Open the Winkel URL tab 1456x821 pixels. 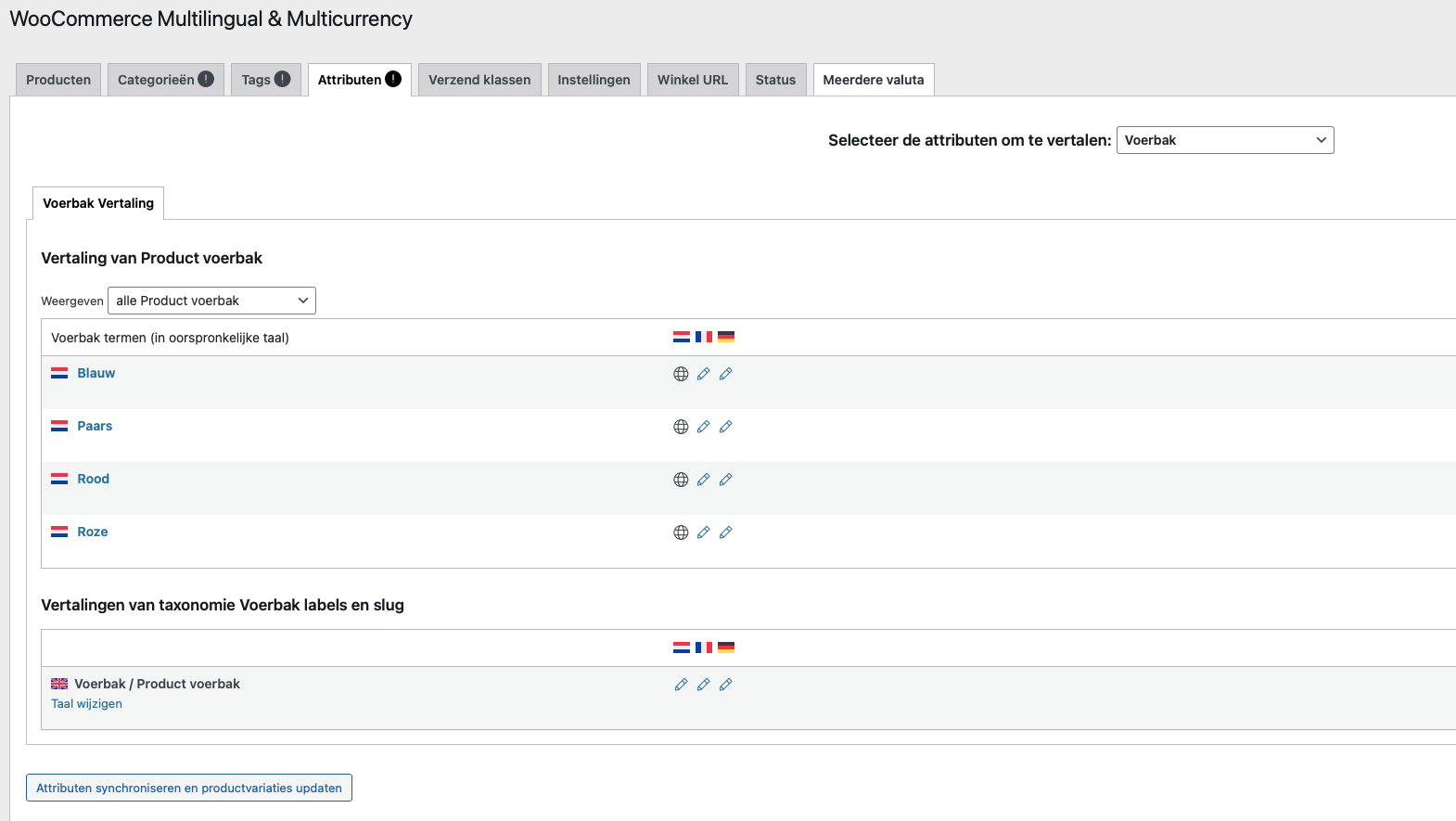click(x=693, y=80)
